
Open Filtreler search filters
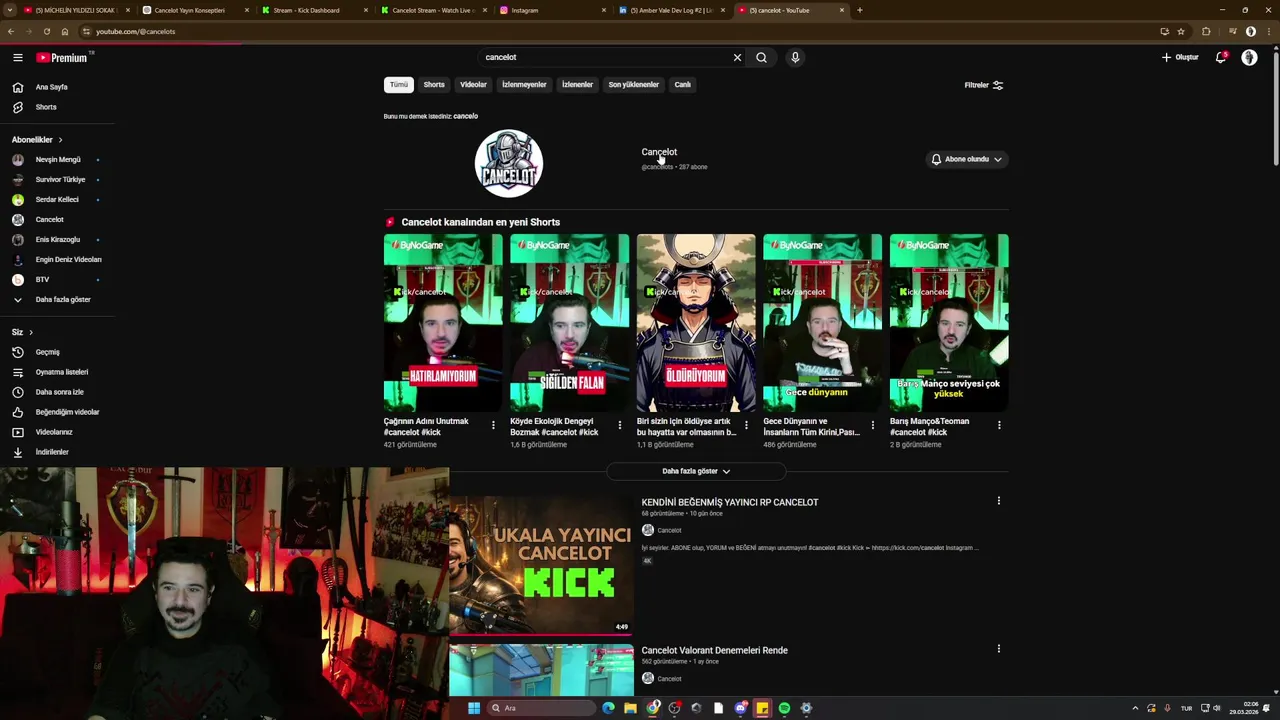[x=983, y=85]
